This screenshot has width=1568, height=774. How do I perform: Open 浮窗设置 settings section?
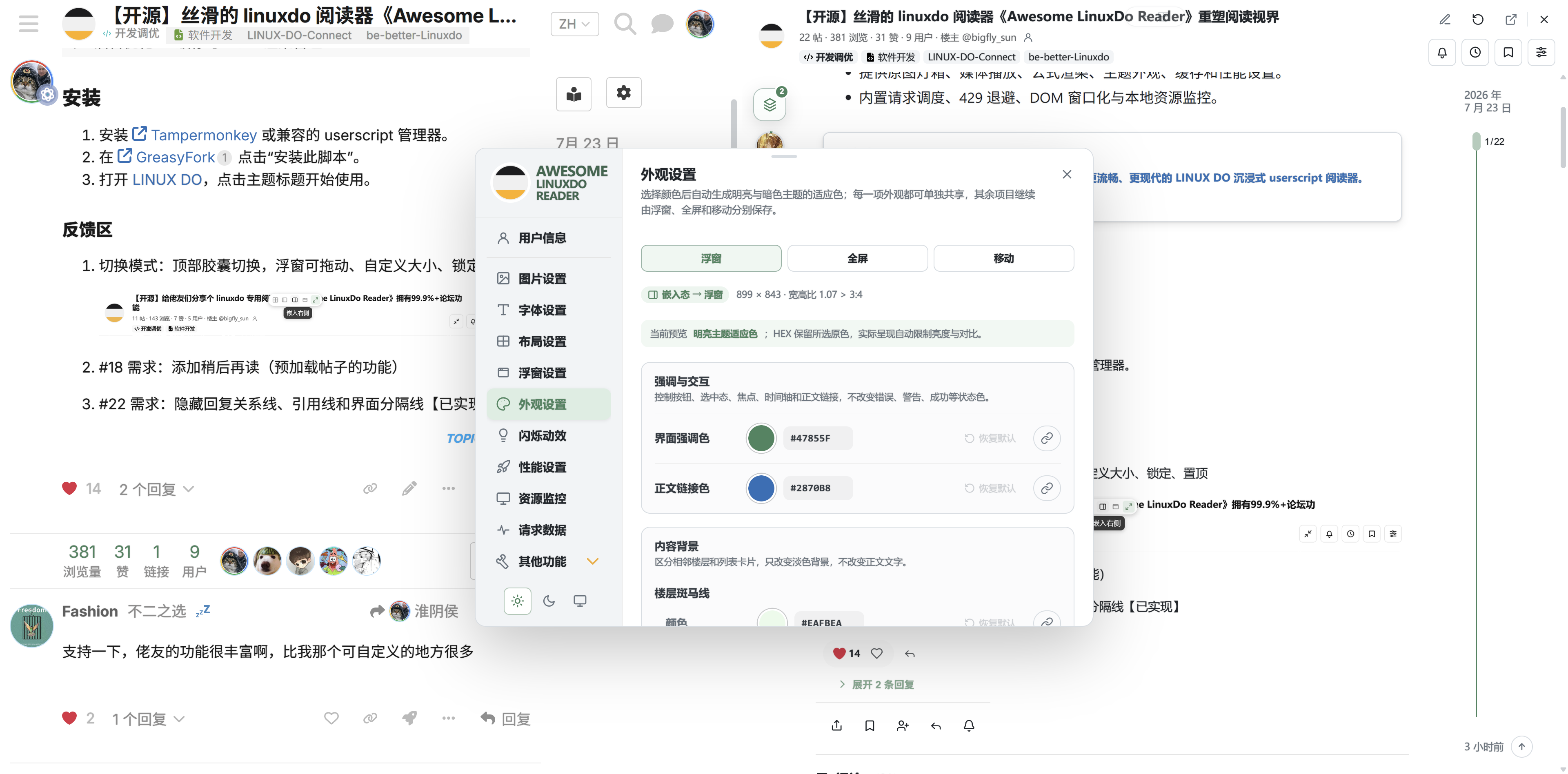pos(548,373)
